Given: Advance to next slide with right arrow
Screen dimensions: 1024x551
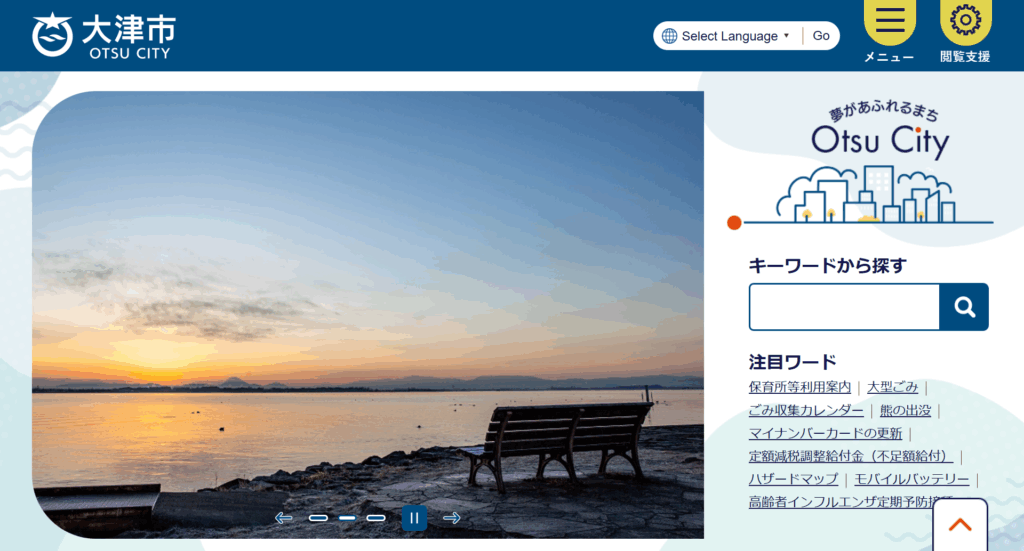Looking at the screenshot, I should coord(452,518).
